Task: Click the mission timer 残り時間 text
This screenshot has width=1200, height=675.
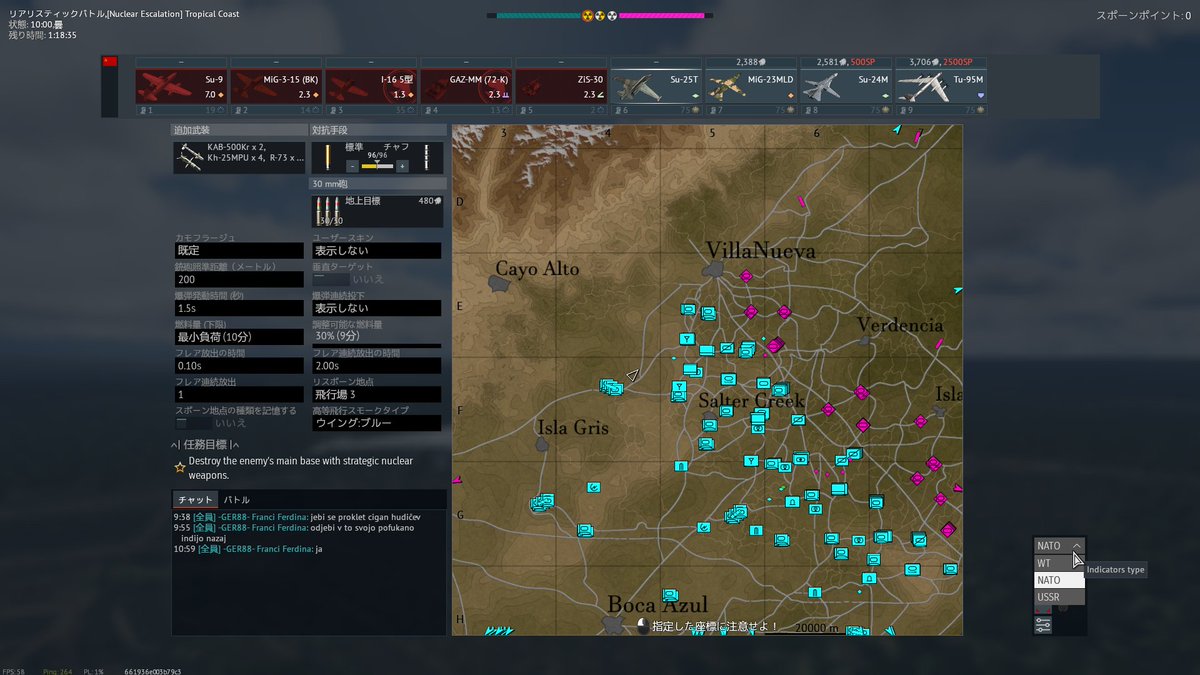Action: pos(42,34)
